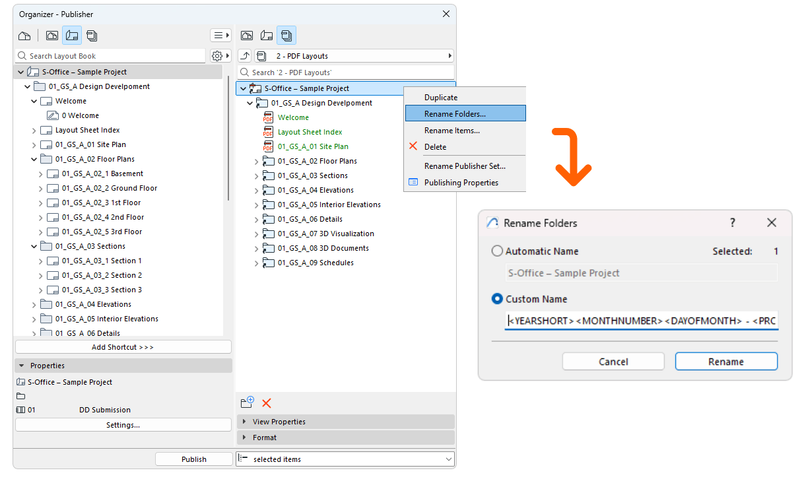This screenshot has width=800, height=477.
Task: Click New Folder icon in Publisher pane
Action: point(247,403)
